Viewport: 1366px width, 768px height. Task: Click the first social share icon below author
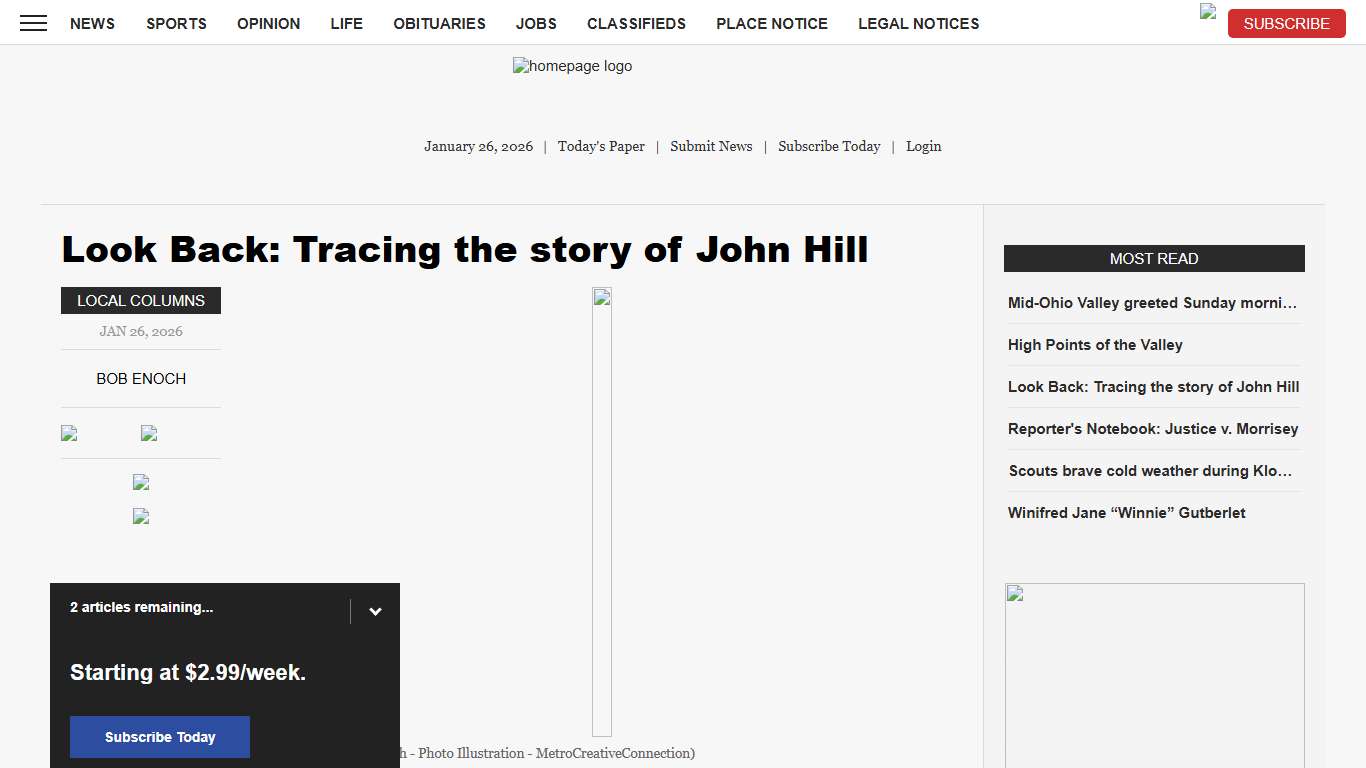point(68,433)
